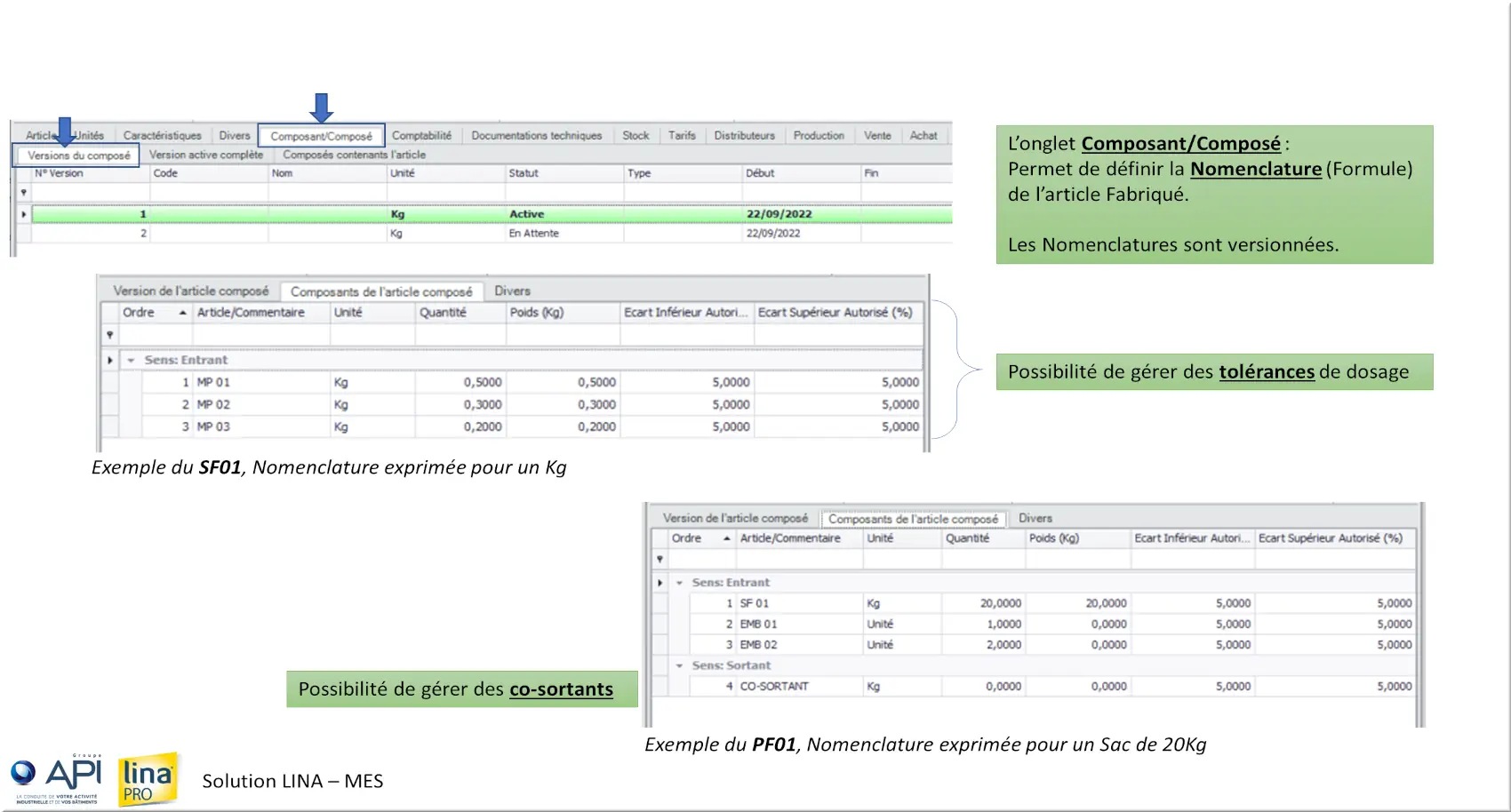The width and height of the screenshot is (1511, 812).
Task: Click the Groupe API logo
Action: tap(57, 780)
